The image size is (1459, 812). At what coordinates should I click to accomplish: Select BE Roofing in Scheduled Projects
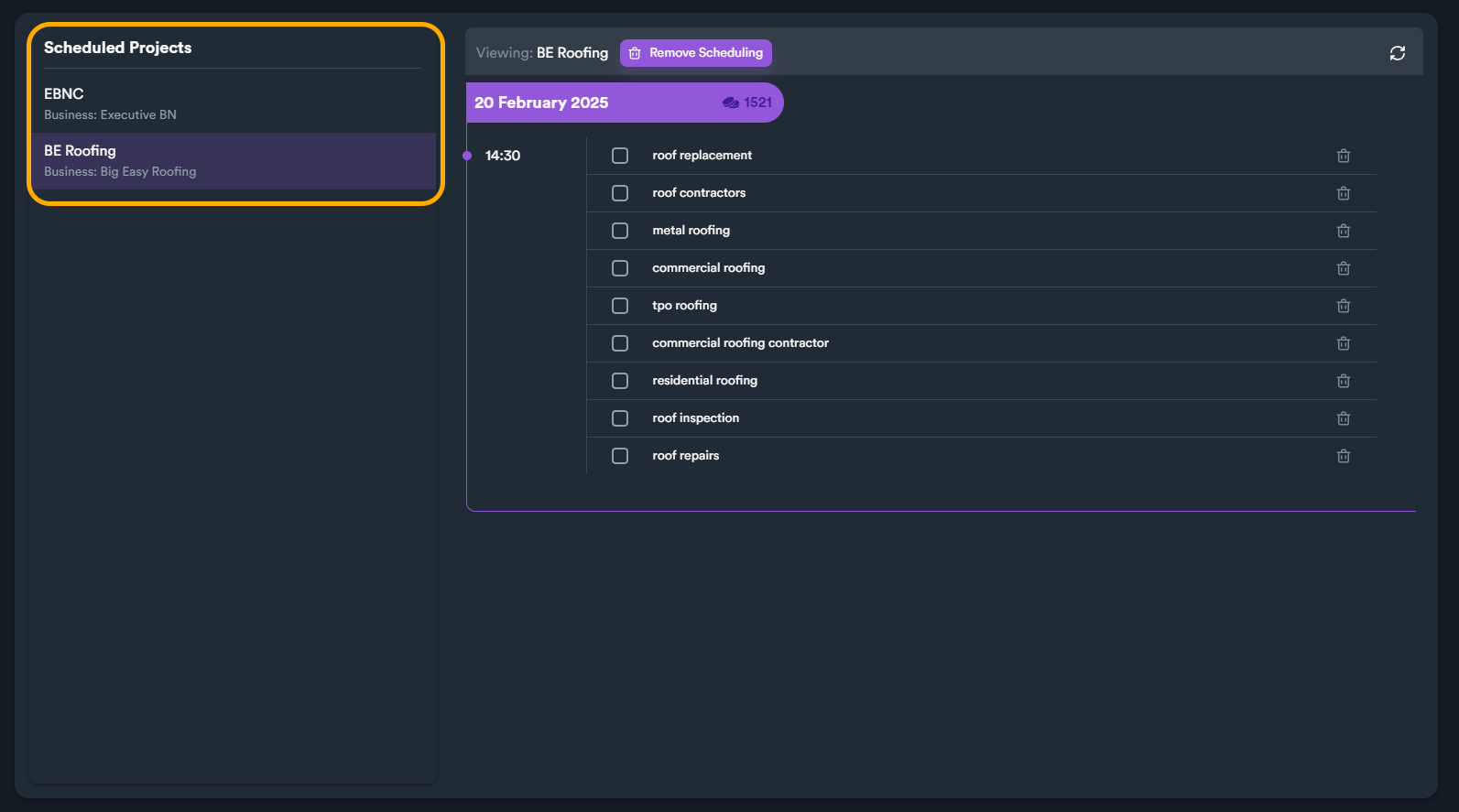[x=233, y=160]
